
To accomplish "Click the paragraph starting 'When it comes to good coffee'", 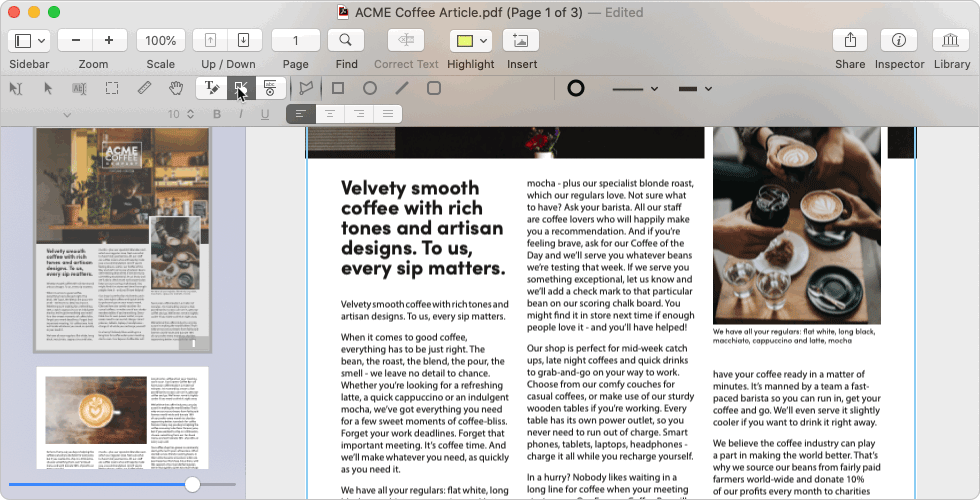I will pos(424,403).
